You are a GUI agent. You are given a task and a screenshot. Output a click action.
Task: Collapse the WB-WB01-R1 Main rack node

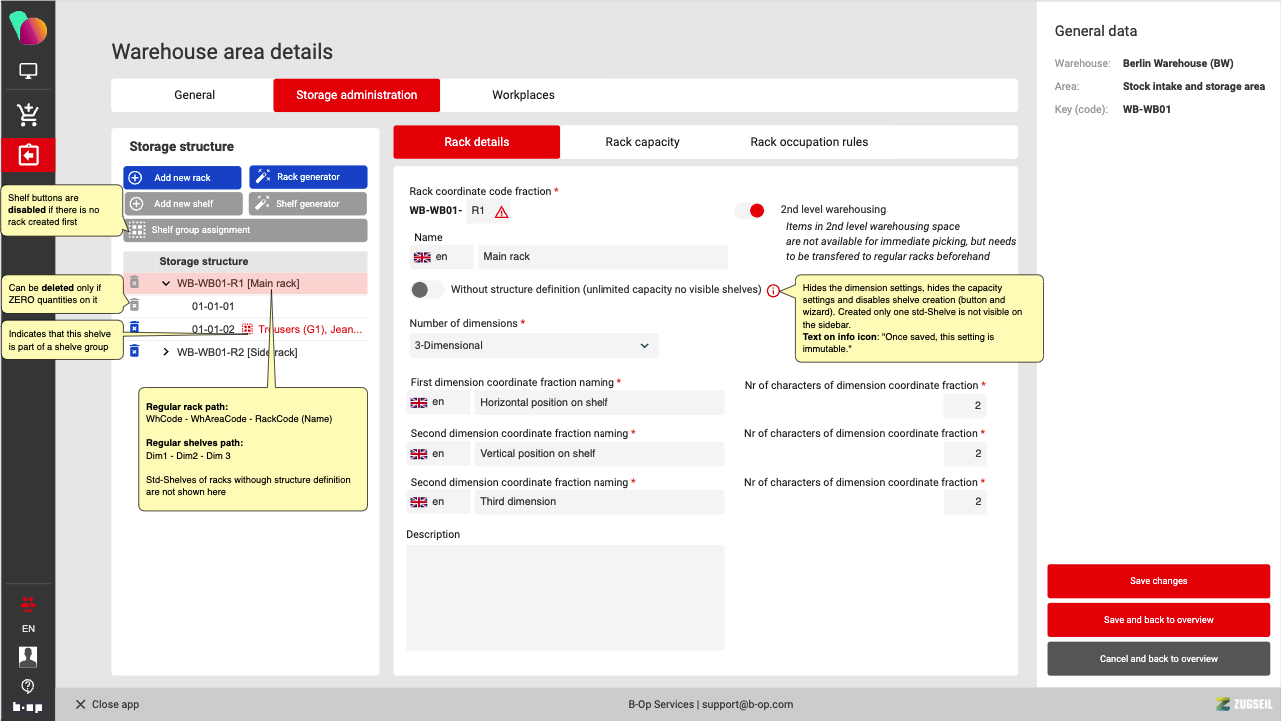pos(166,284)
